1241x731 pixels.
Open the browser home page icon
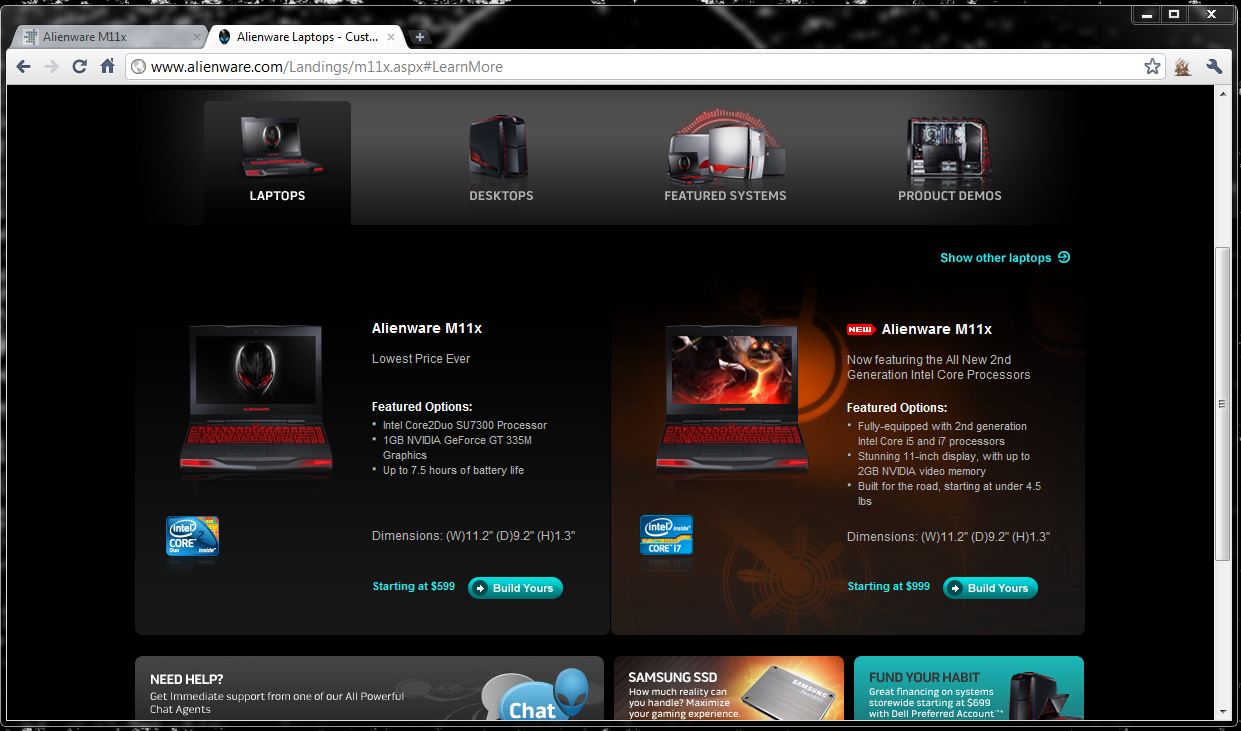(107, 67)
